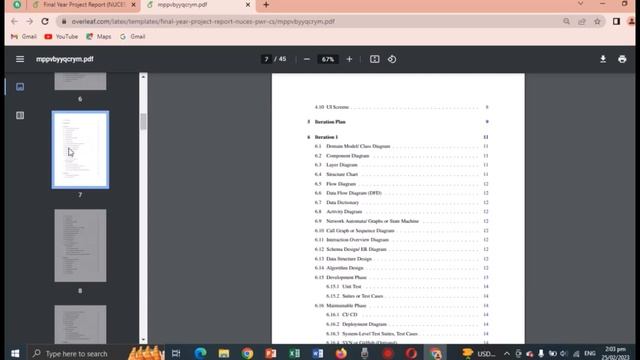
Task: Open Microsoft Edge from the taskbar
Action: click(200, 353)
